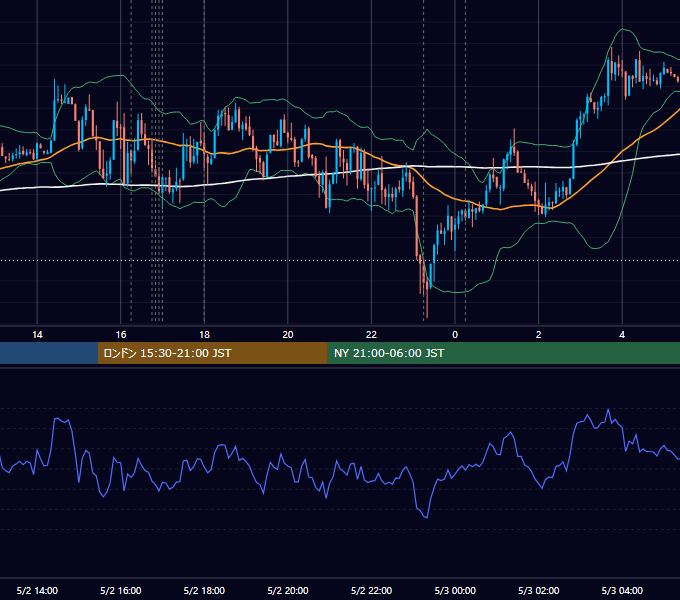Click the 5/3 00:00 time label

point(455,590)
